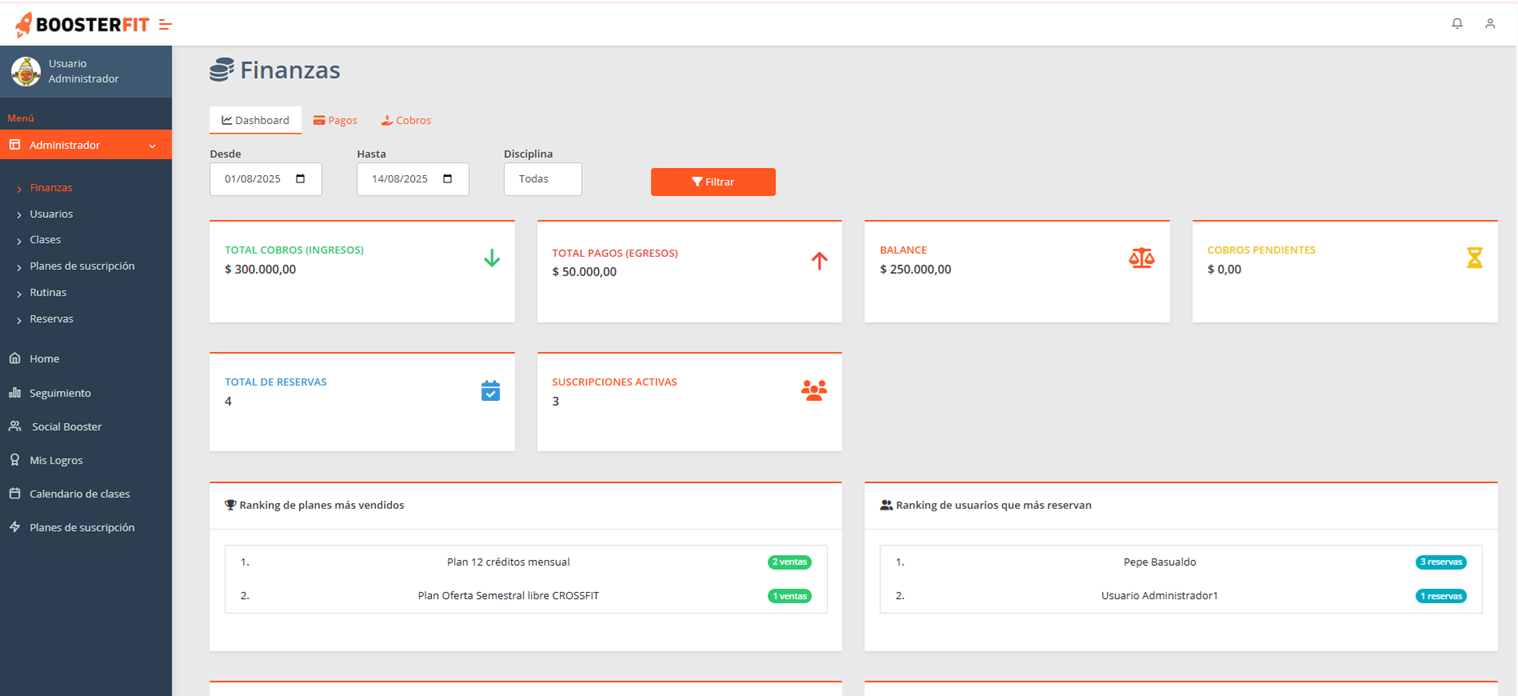Screen dimensions: 1518x696
Task: Click the $ 250.000,00 balance value
Action: coord(915,269)
